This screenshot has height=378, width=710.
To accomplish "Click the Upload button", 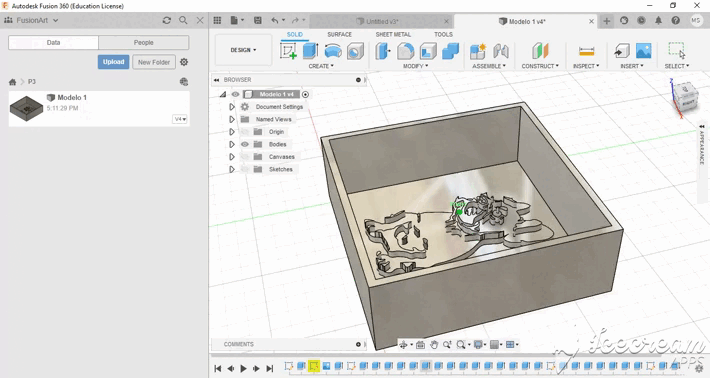I will click(x=113, y=62).
